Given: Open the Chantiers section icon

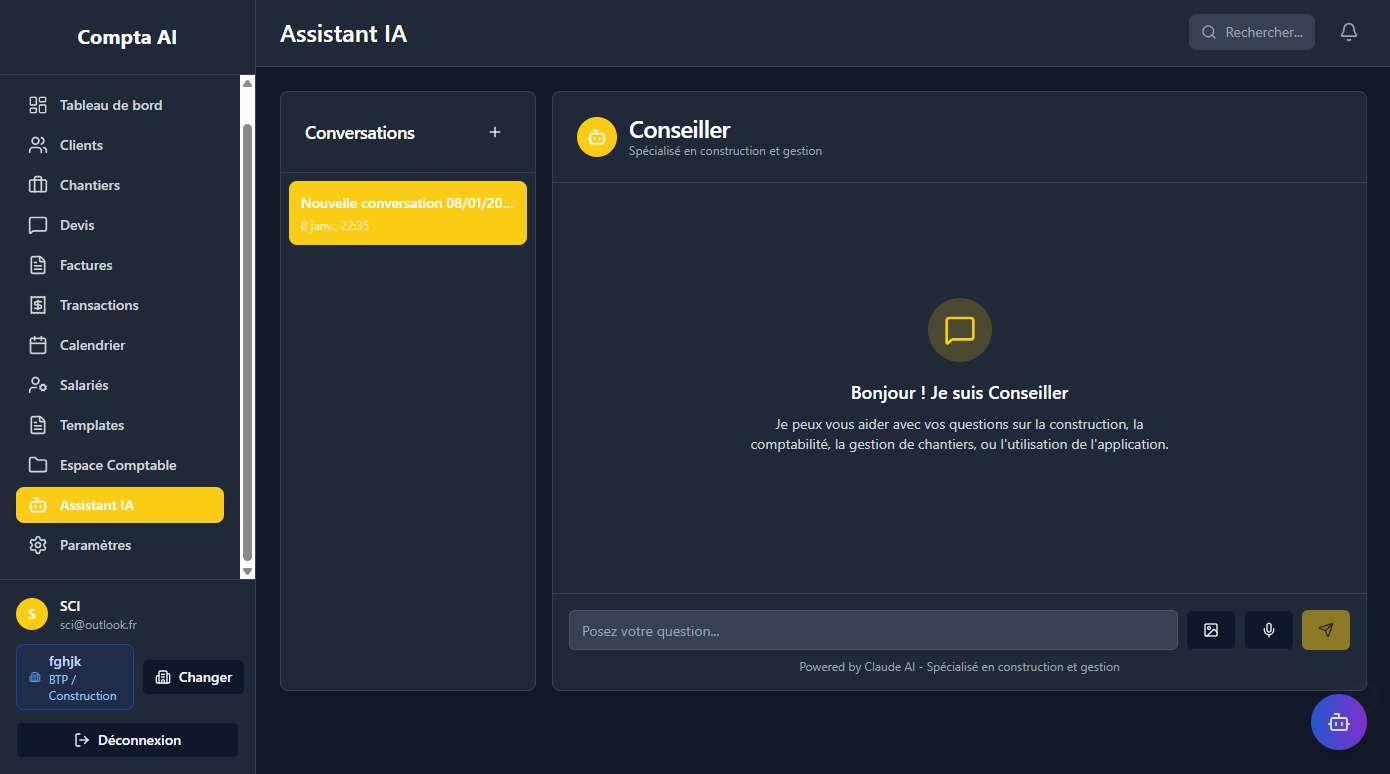Looking at the screenshot, I should [x=38, y=184].
